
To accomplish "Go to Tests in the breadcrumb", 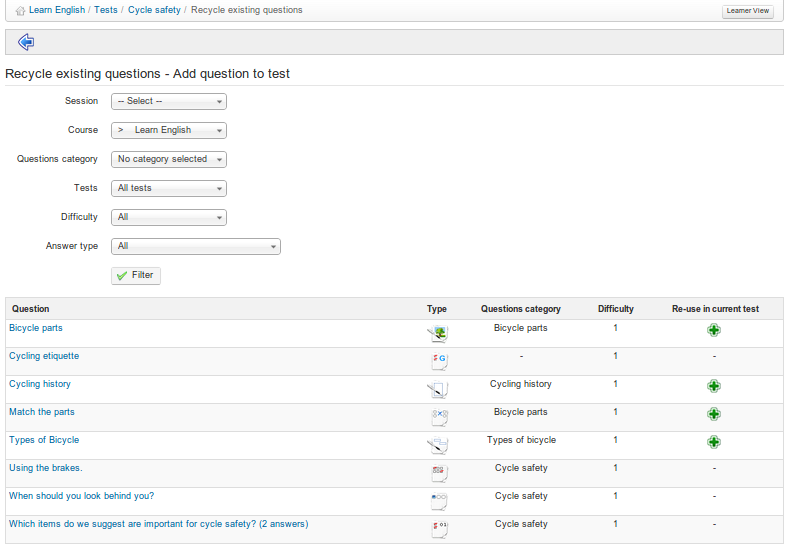I will click(x=106, y=10).
